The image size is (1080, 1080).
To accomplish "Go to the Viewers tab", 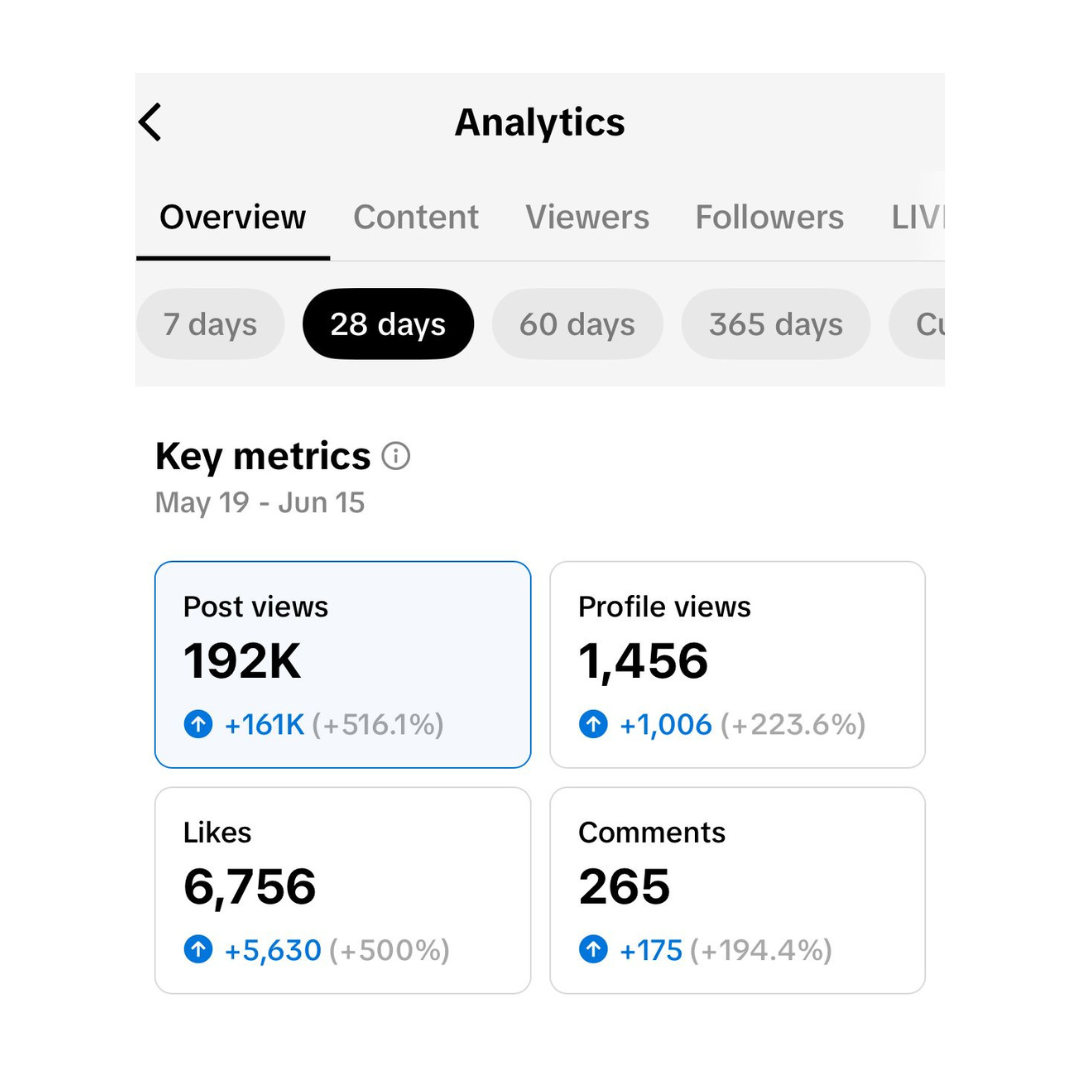I will (x=587, y=217).
